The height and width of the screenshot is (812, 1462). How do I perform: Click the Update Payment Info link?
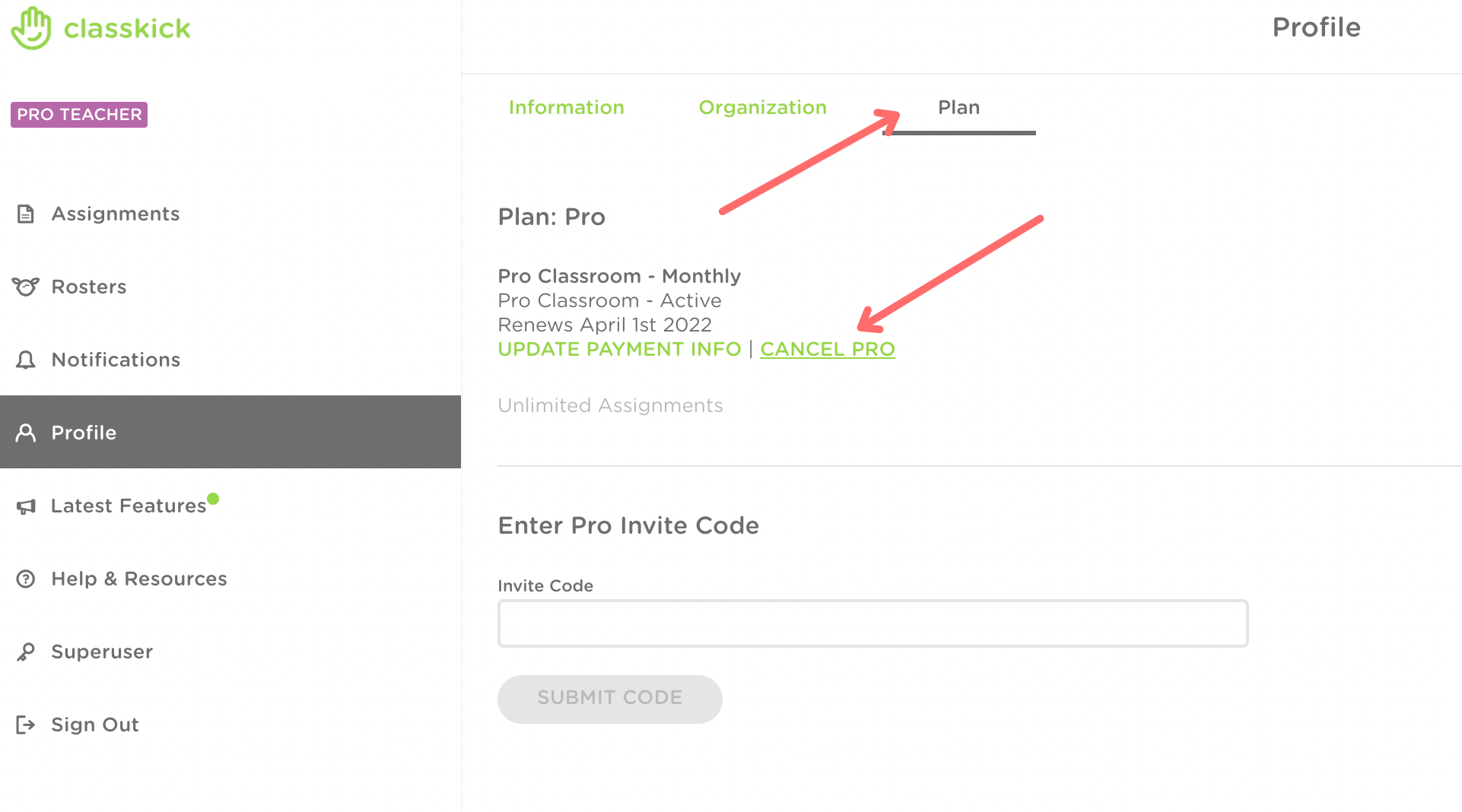[619, 349]
